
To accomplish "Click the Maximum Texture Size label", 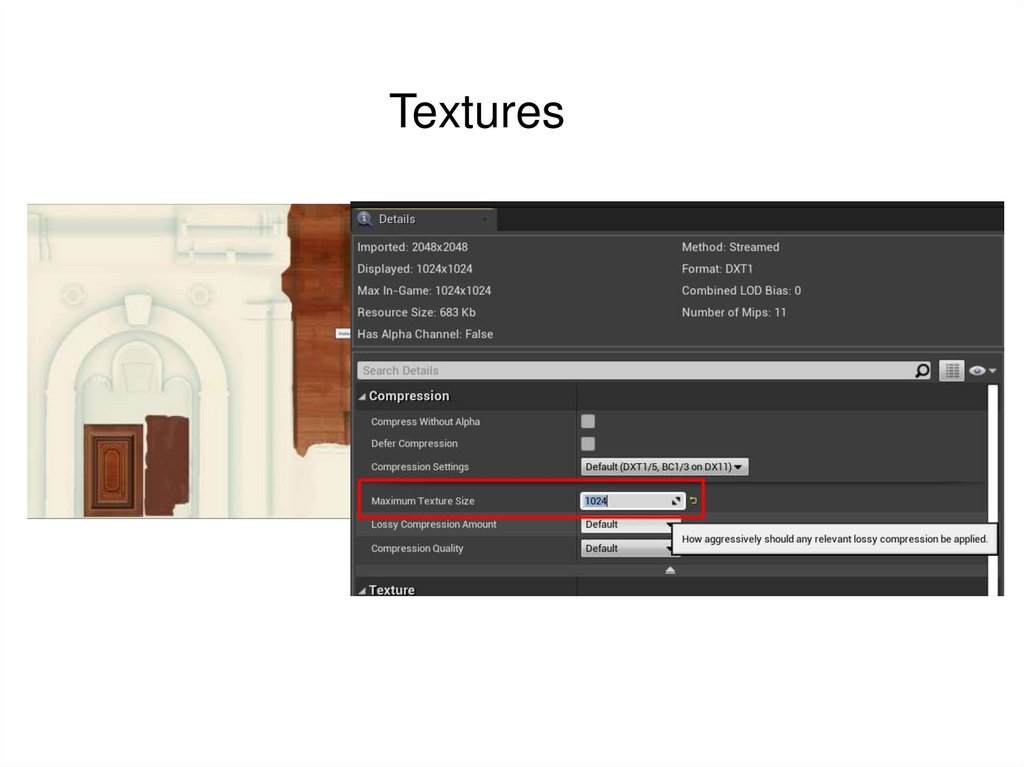I will (x=423, y=501).
